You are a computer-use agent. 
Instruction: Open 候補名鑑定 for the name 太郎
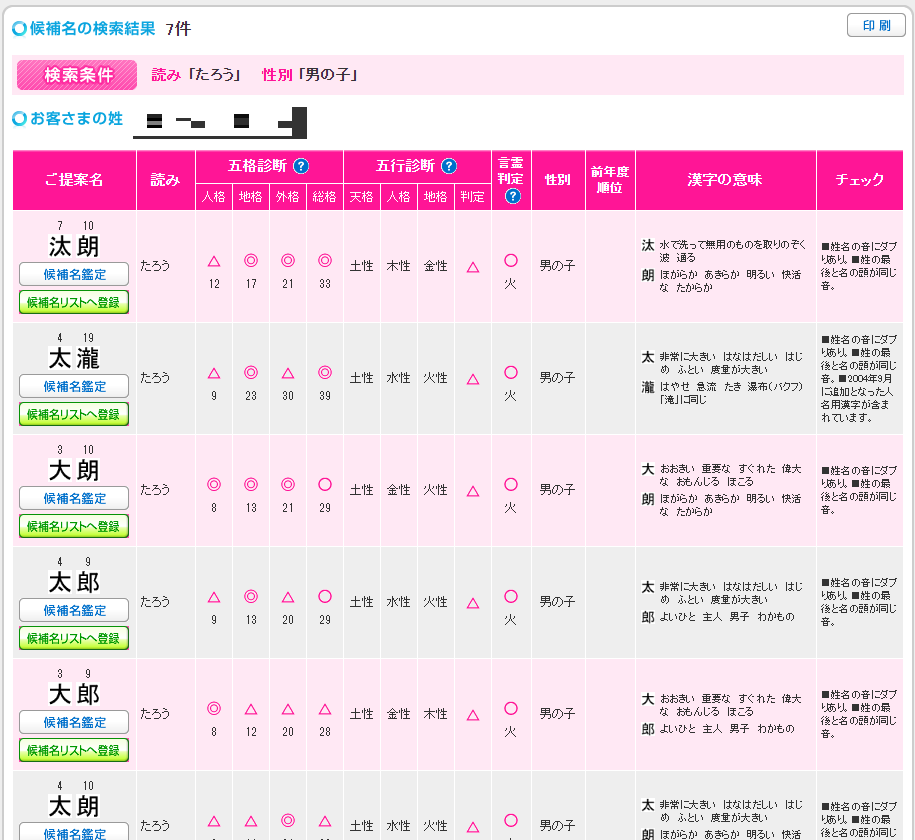(x=74, y=611)
